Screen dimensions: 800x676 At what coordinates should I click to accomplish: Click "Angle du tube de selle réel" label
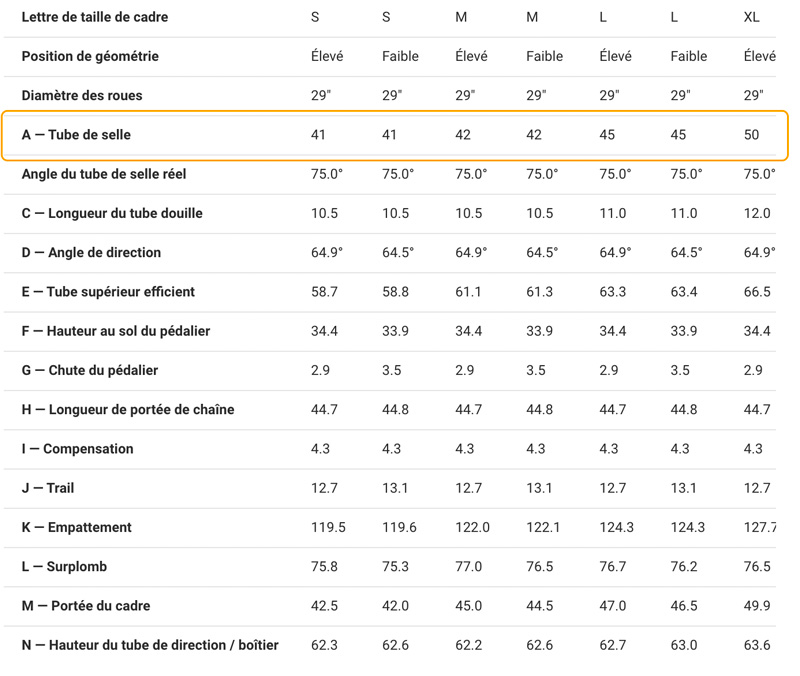[104, 174]
